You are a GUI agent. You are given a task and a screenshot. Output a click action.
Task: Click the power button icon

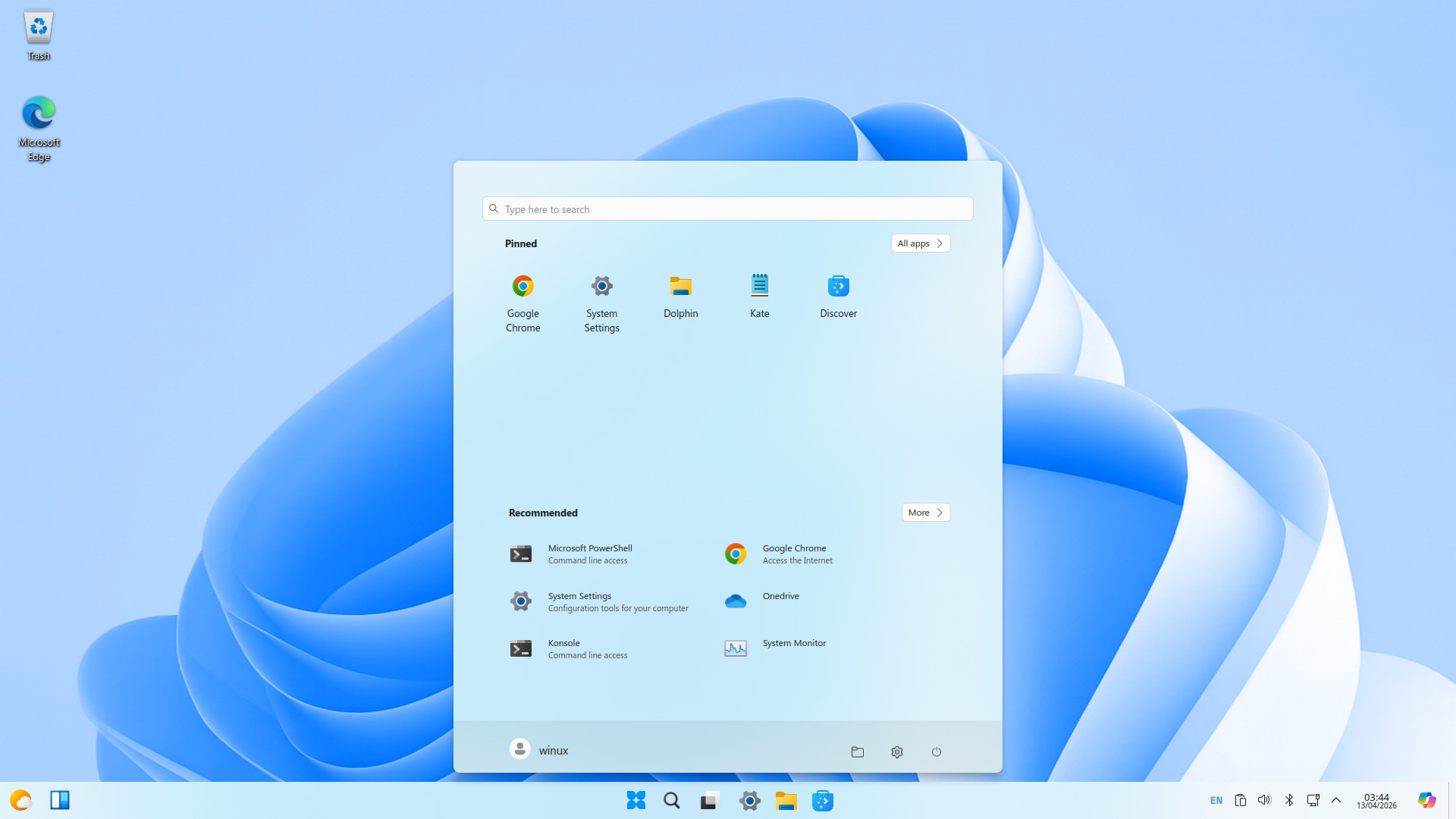(x=937, y=752)
